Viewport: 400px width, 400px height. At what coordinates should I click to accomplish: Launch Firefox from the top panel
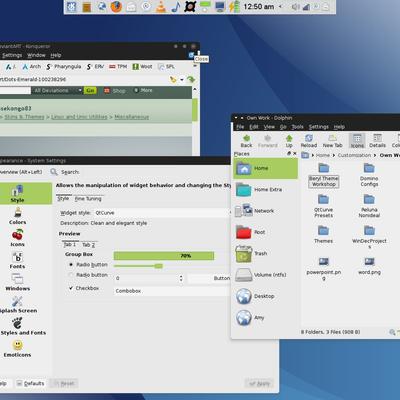coord(116,7)
